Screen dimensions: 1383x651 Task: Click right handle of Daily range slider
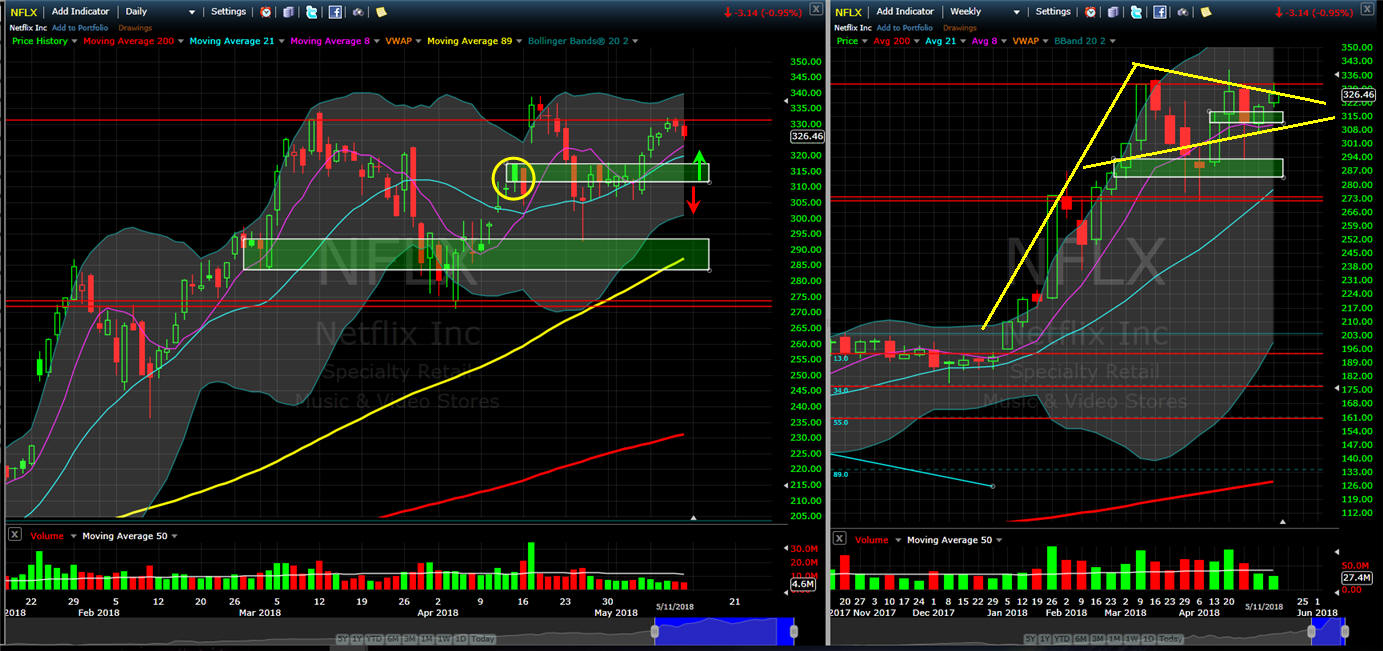[793, 631]
